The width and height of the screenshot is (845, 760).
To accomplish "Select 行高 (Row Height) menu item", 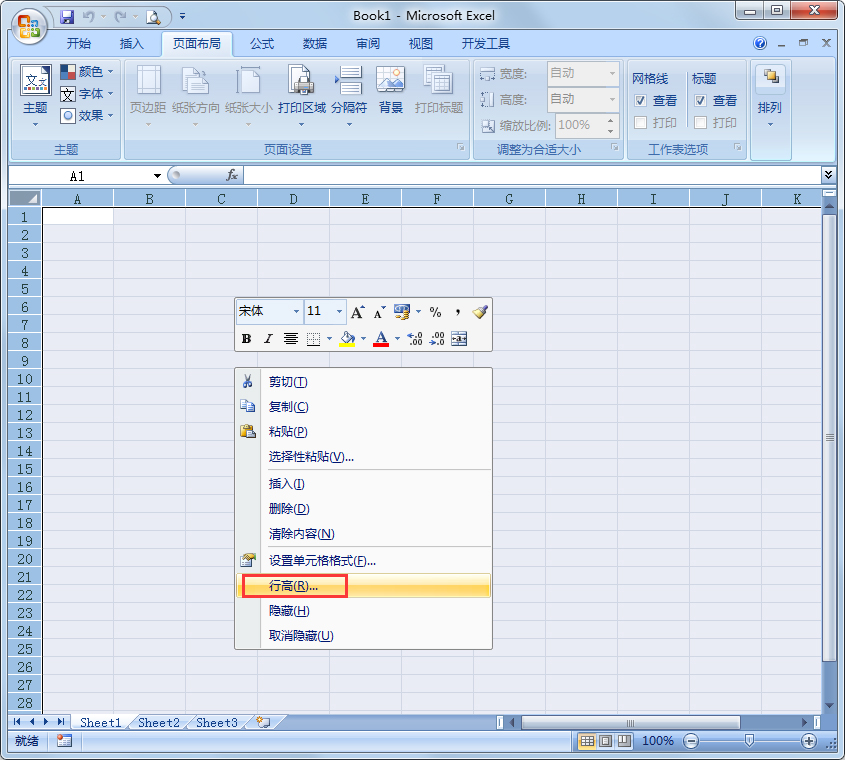I will pyautogui.click(x=290, y=587).
